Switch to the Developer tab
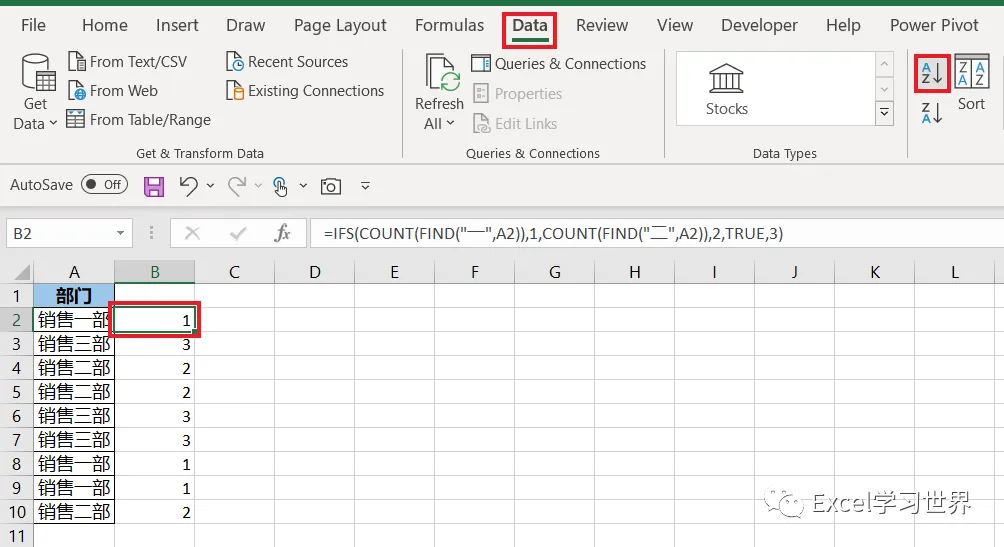Image resolution: width=1004 pixels, height=547 pixels. click(x=759, y=25)
